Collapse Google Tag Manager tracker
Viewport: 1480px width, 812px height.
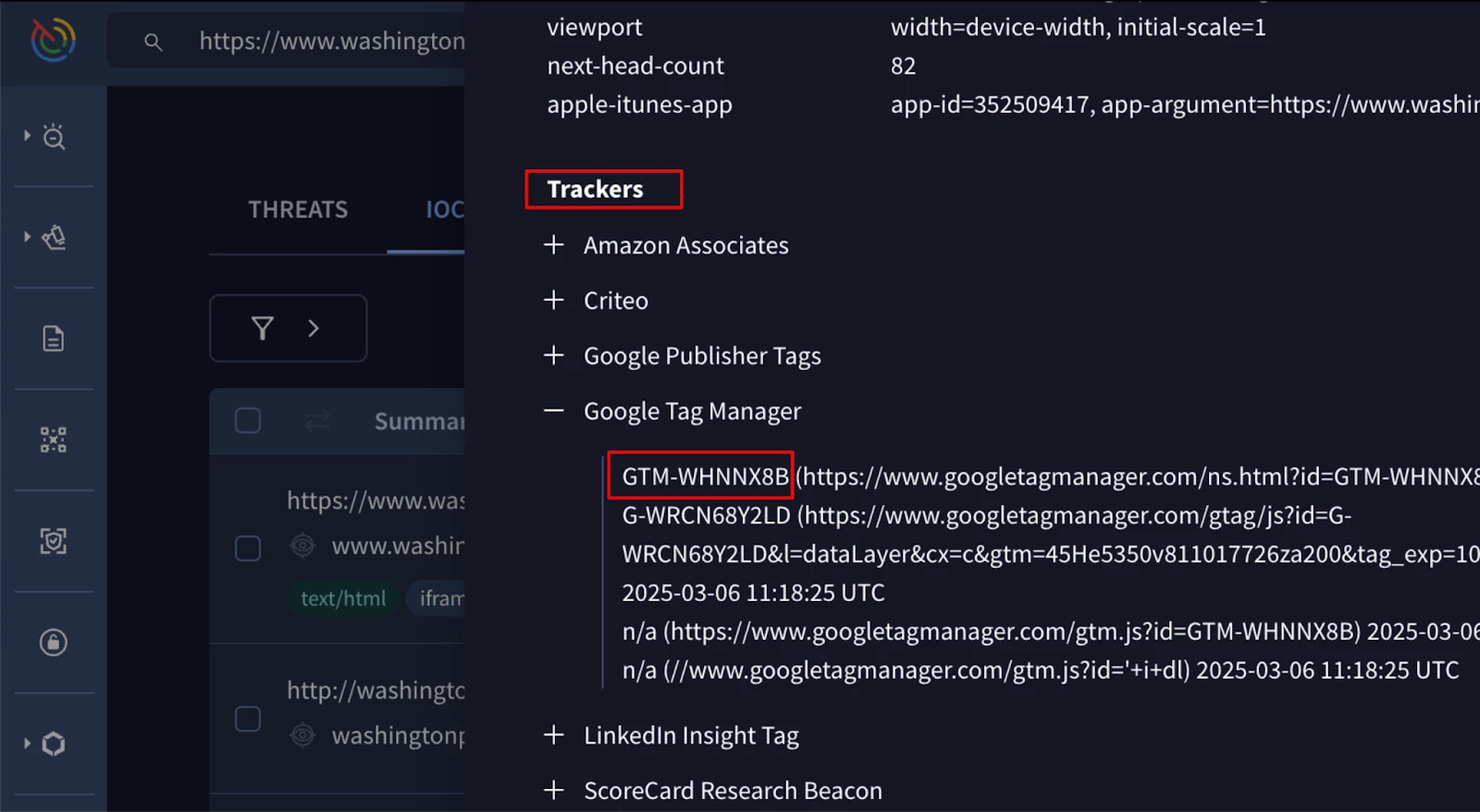[x=554, y=411]
